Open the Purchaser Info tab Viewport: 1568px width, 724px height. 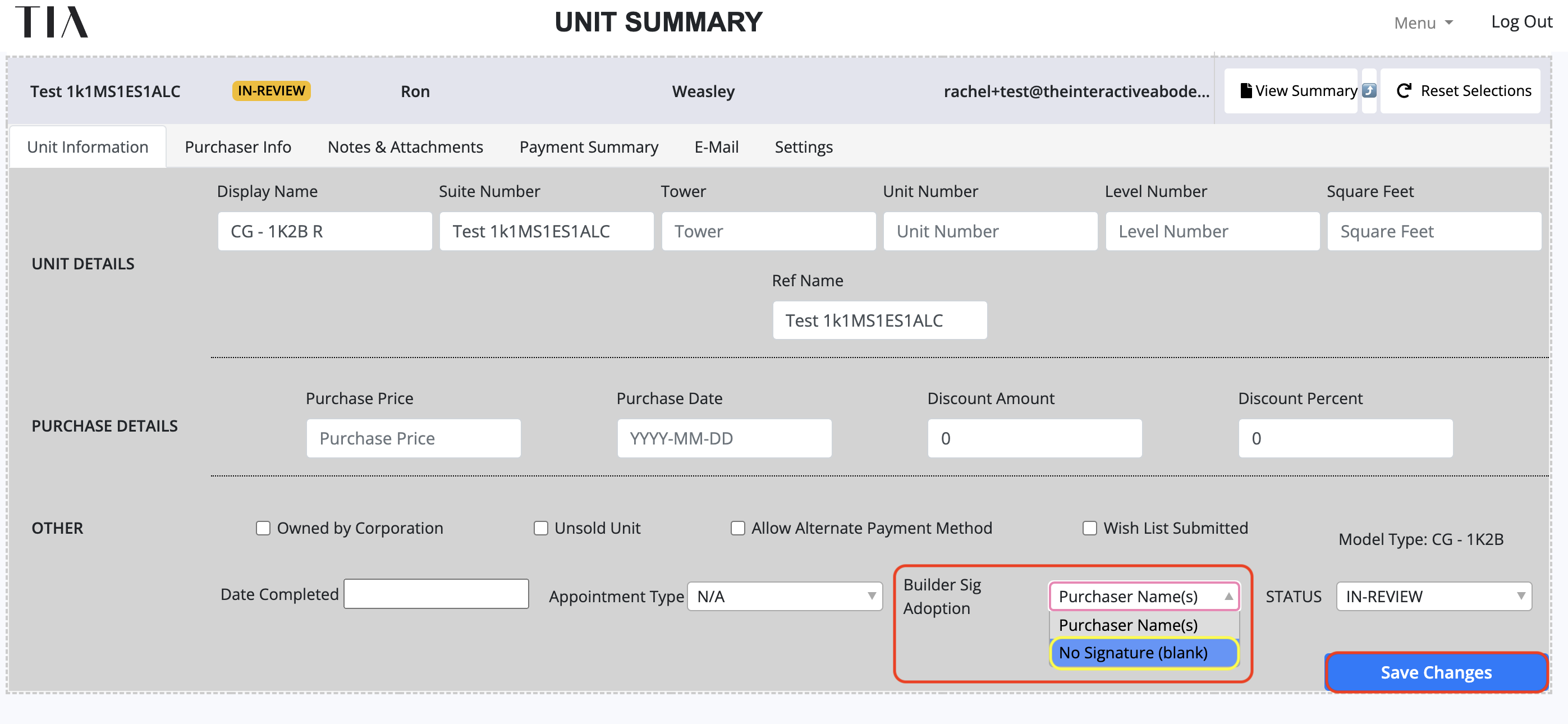pyautogui.click(x=238, y=146)
